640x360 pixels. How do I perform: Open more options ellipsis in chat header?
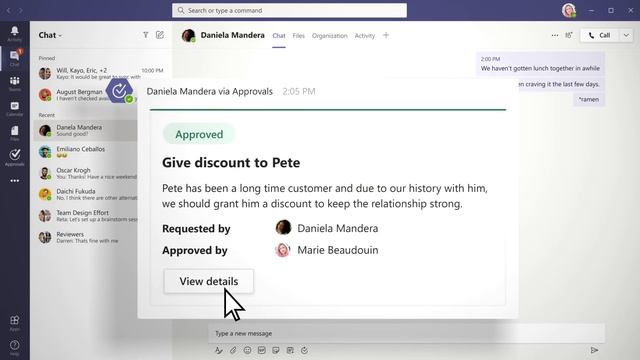[x=555, y=36]
